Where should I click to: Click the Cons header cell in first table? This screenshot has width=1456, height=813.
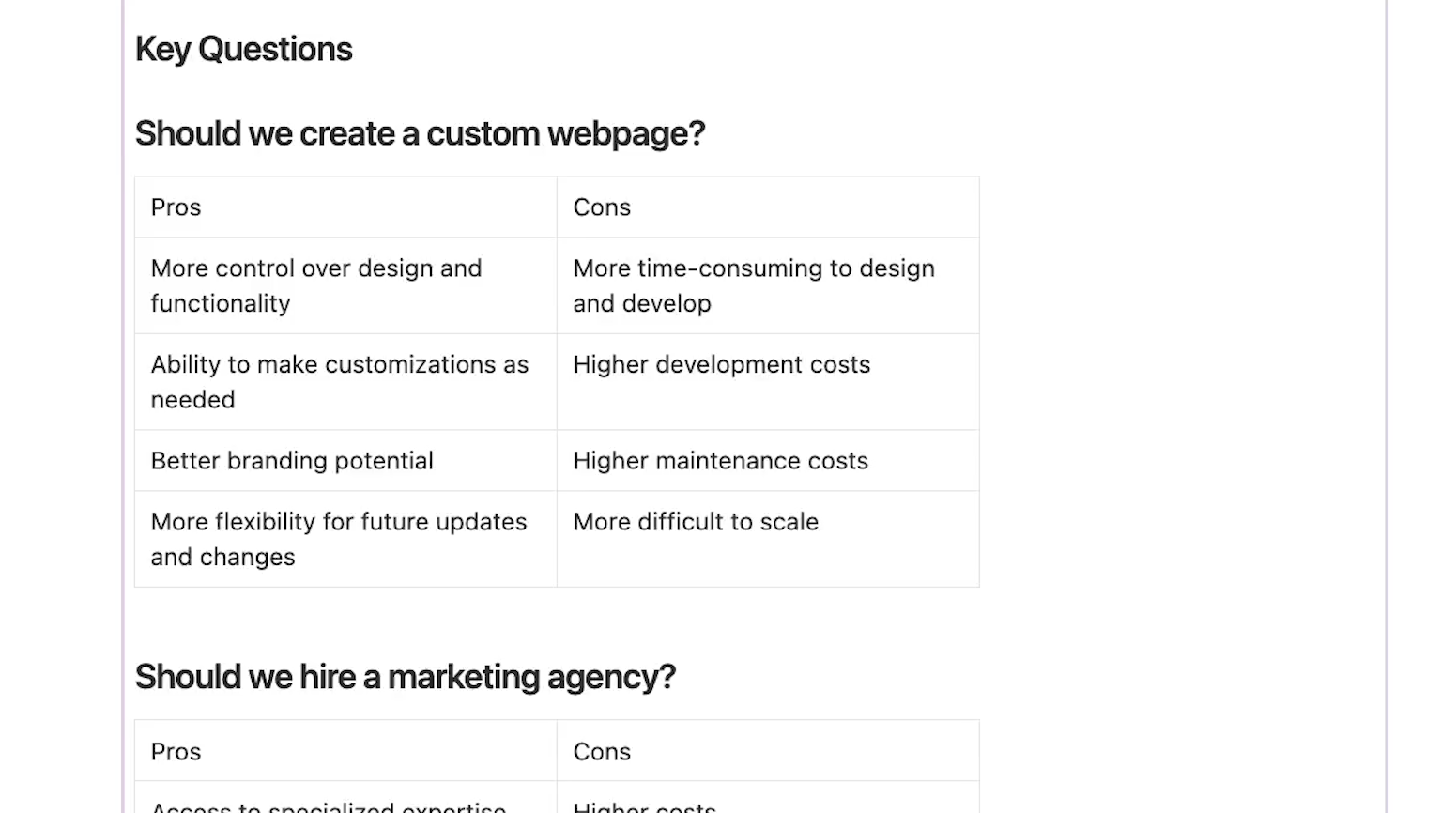point(768,207)
